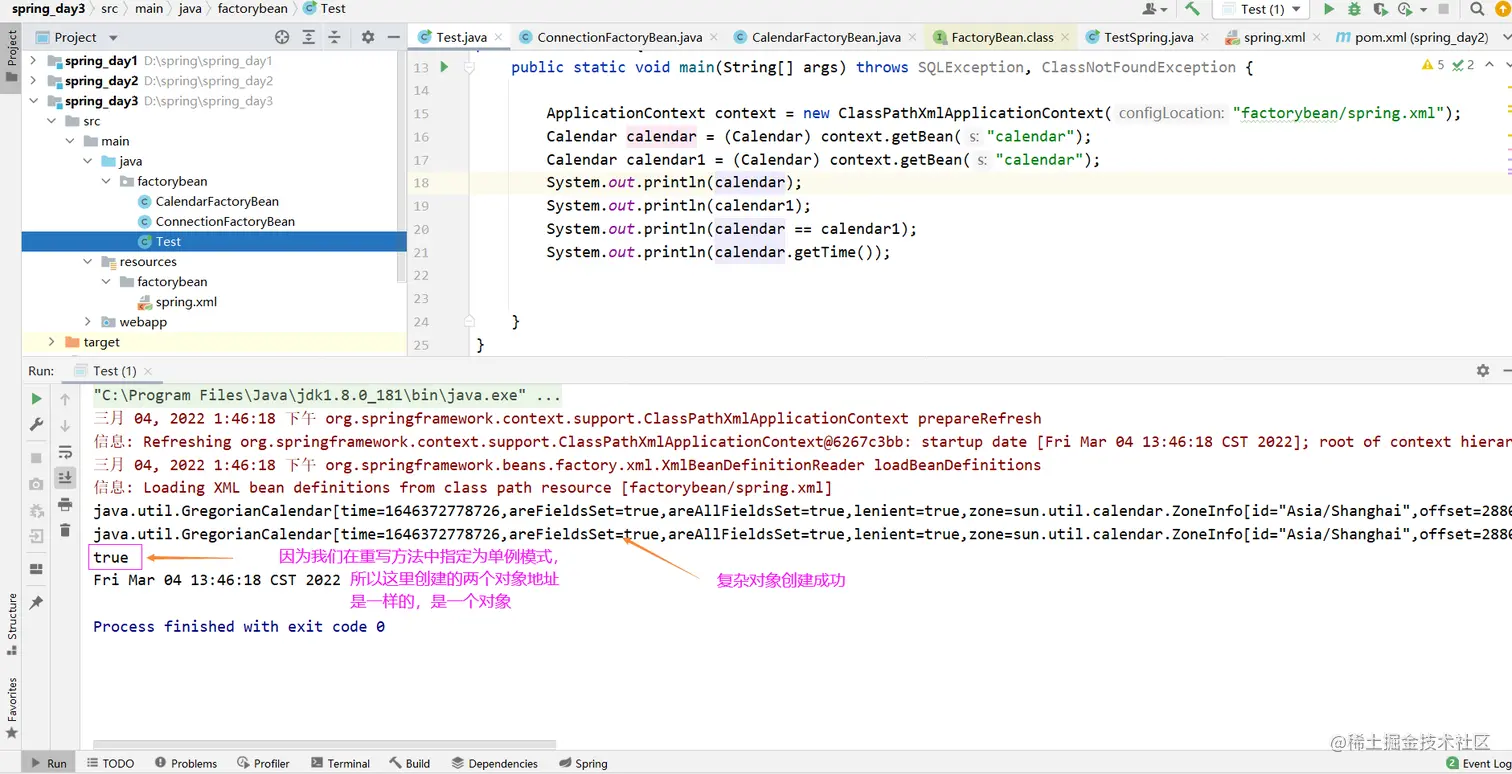The height and width of the screenshot is (774, 1512).
Task: Open the TODO tool window
Action: pos(110,763)
